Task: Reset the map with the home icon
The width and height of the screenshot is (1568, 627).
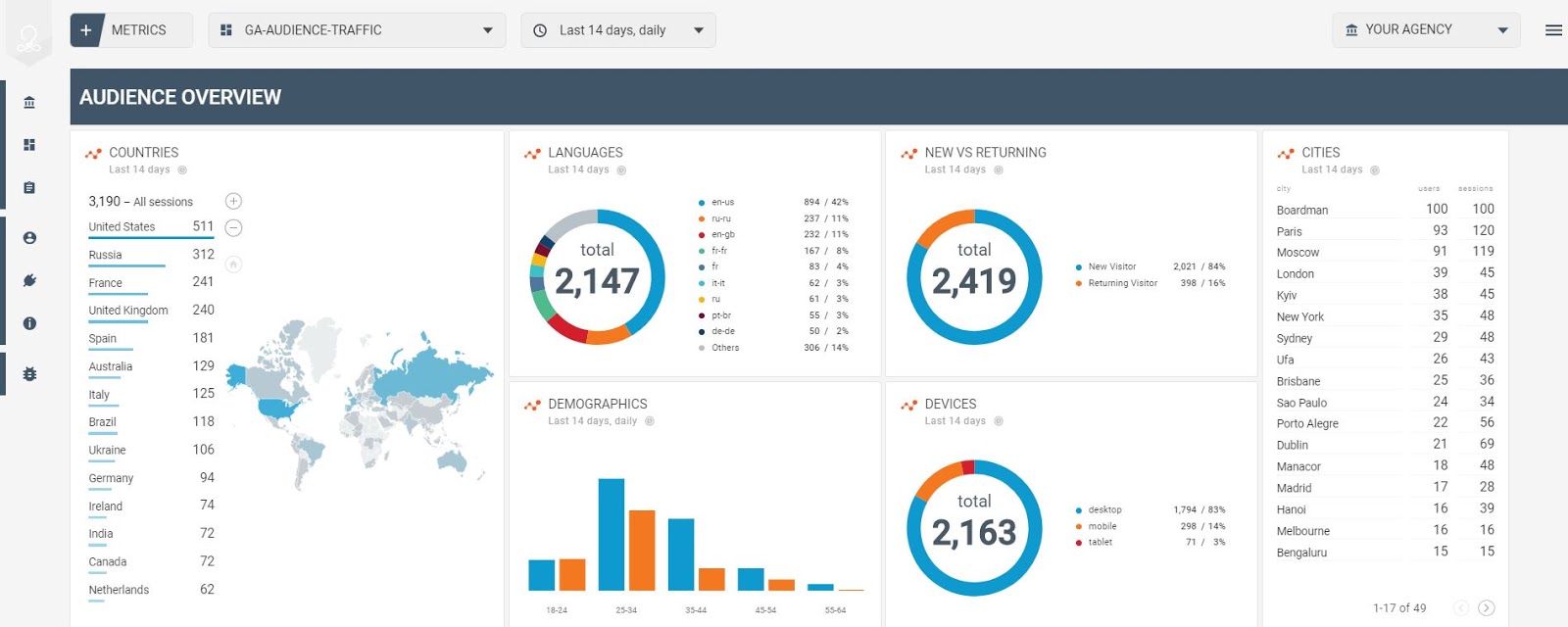Action: point(233,264)
